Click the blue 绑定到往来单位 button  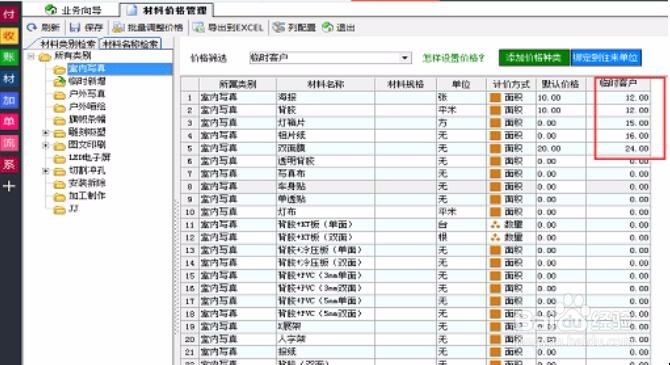point(606,58)
